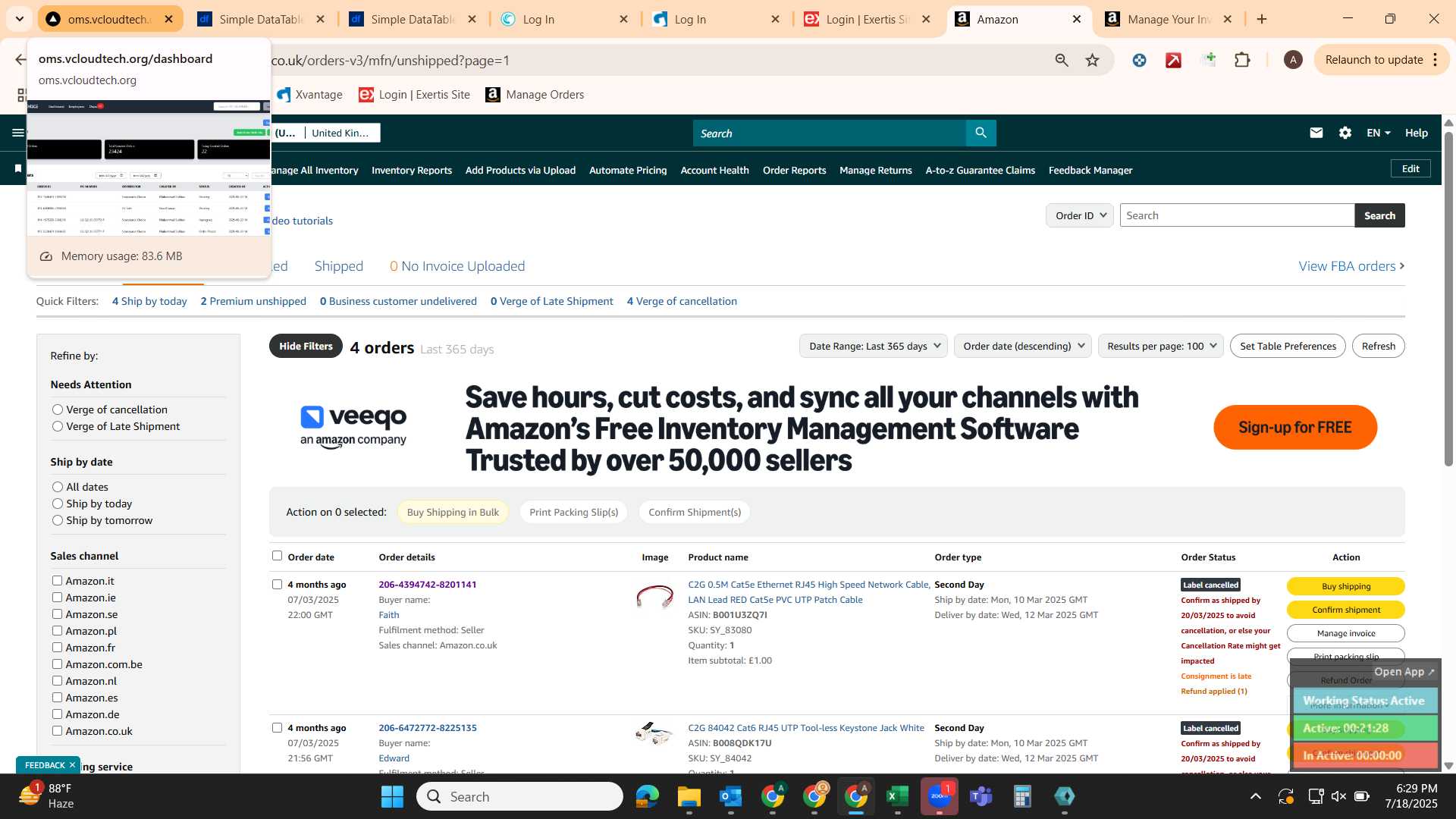Image resolution: width=1456 pixels, height=819 pixels.
Task: Open the Account Health menu item
Action: pos(714,171)
